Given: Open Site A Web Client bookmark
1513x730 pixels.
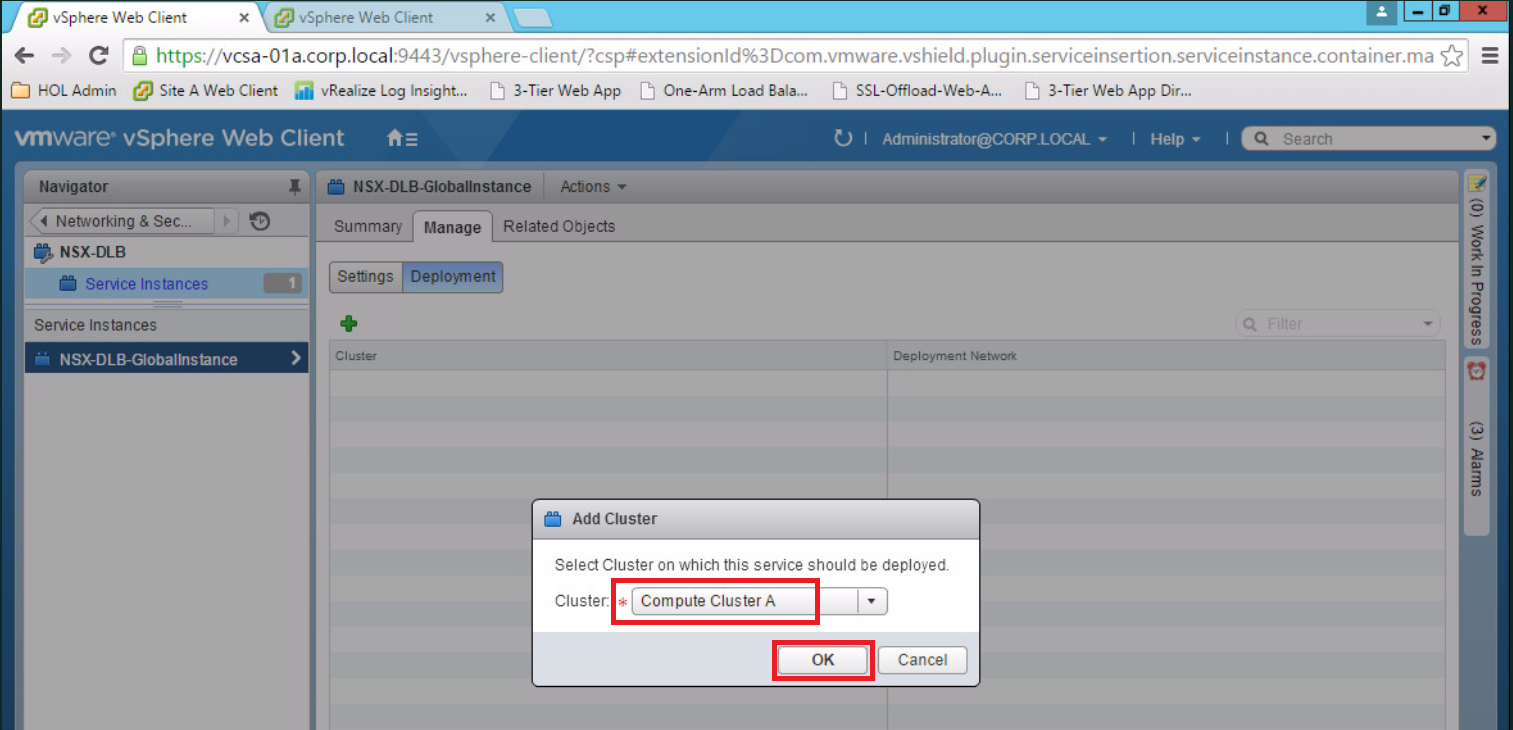Looking at the screenshot, I should [x=206, y=90].
